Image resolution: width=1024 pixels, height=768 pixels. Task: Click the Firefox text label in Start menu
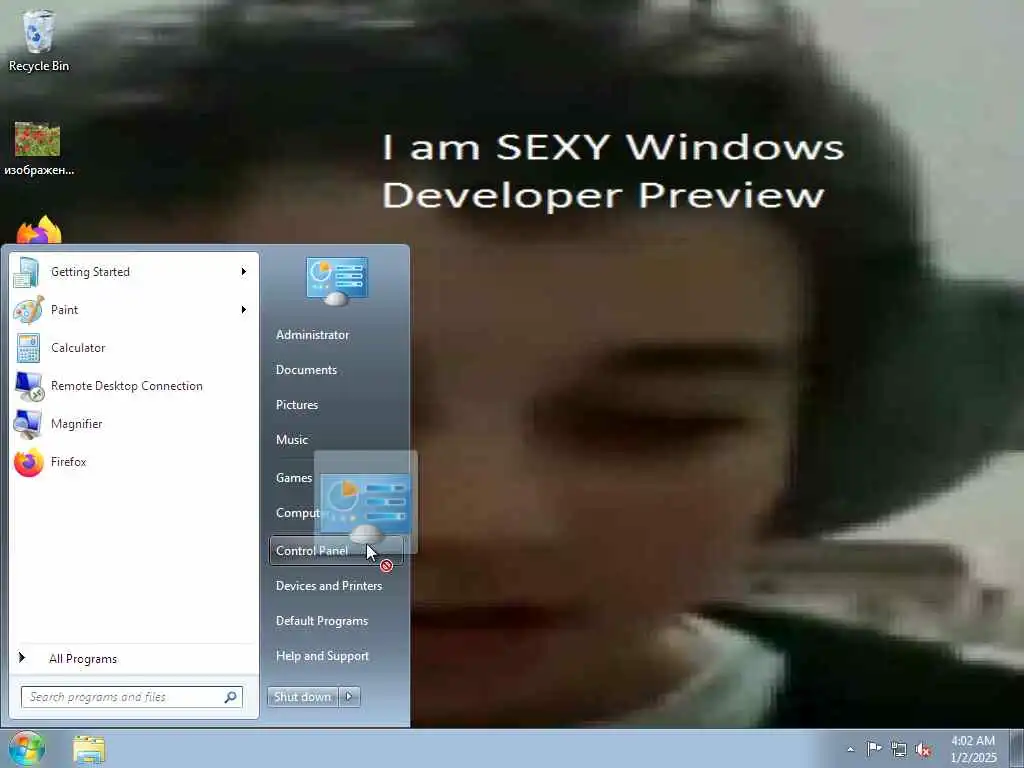tap(69, 462)
